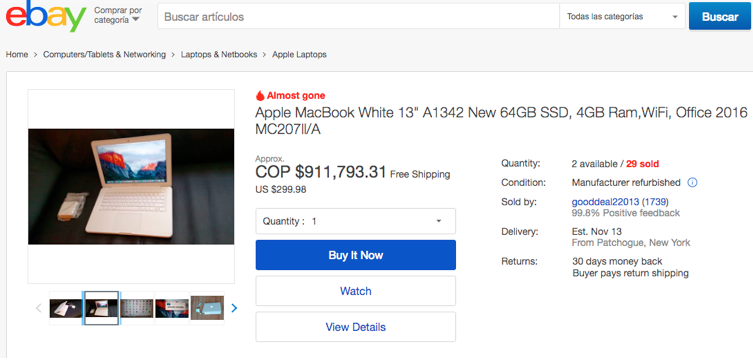Screen dimensions: 753x362
Task: Expand Comprar por categoría menu
Action: point(118,15)
